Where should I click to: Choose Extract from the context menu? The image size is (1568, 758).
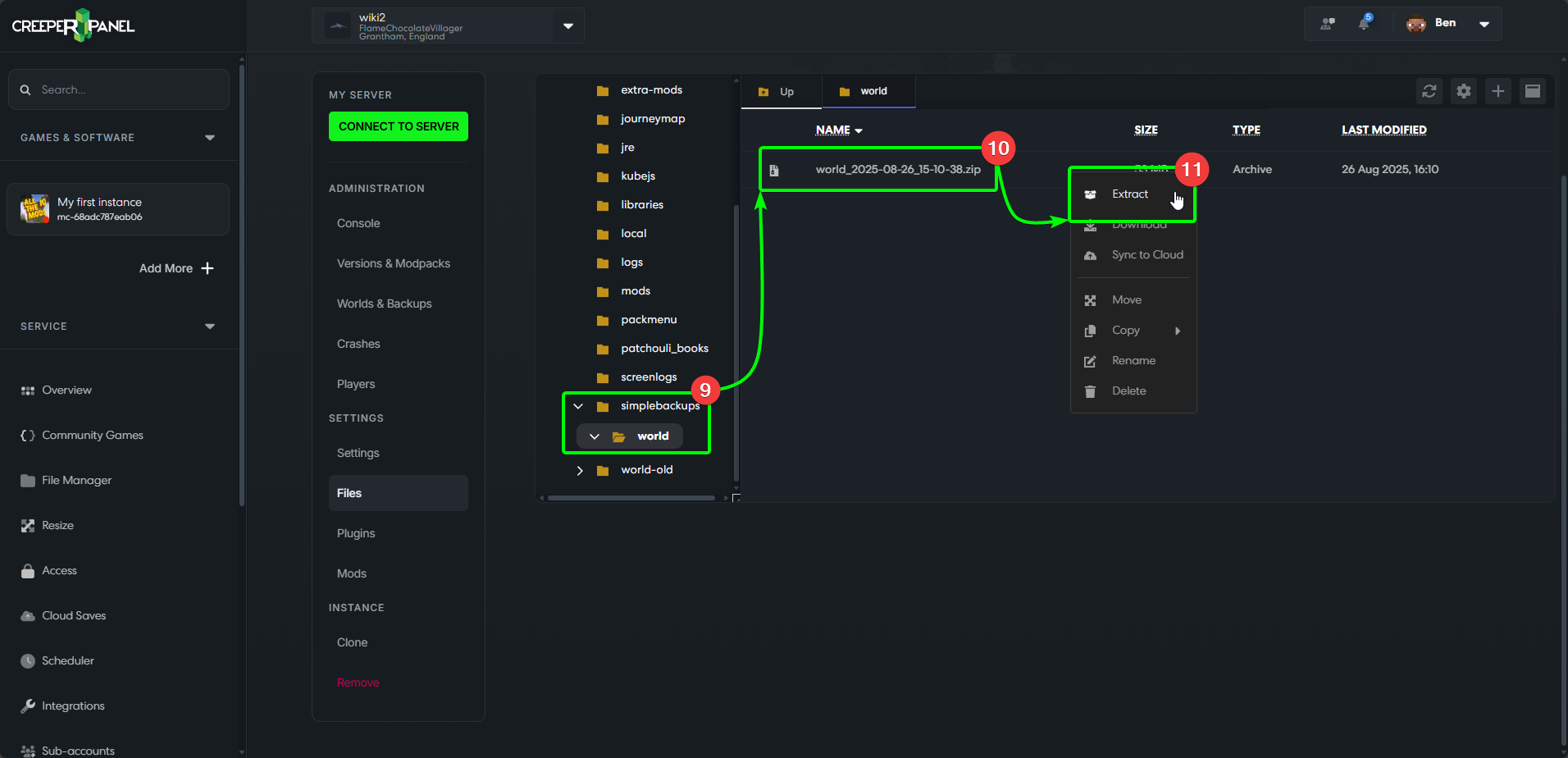[1130, 194]
